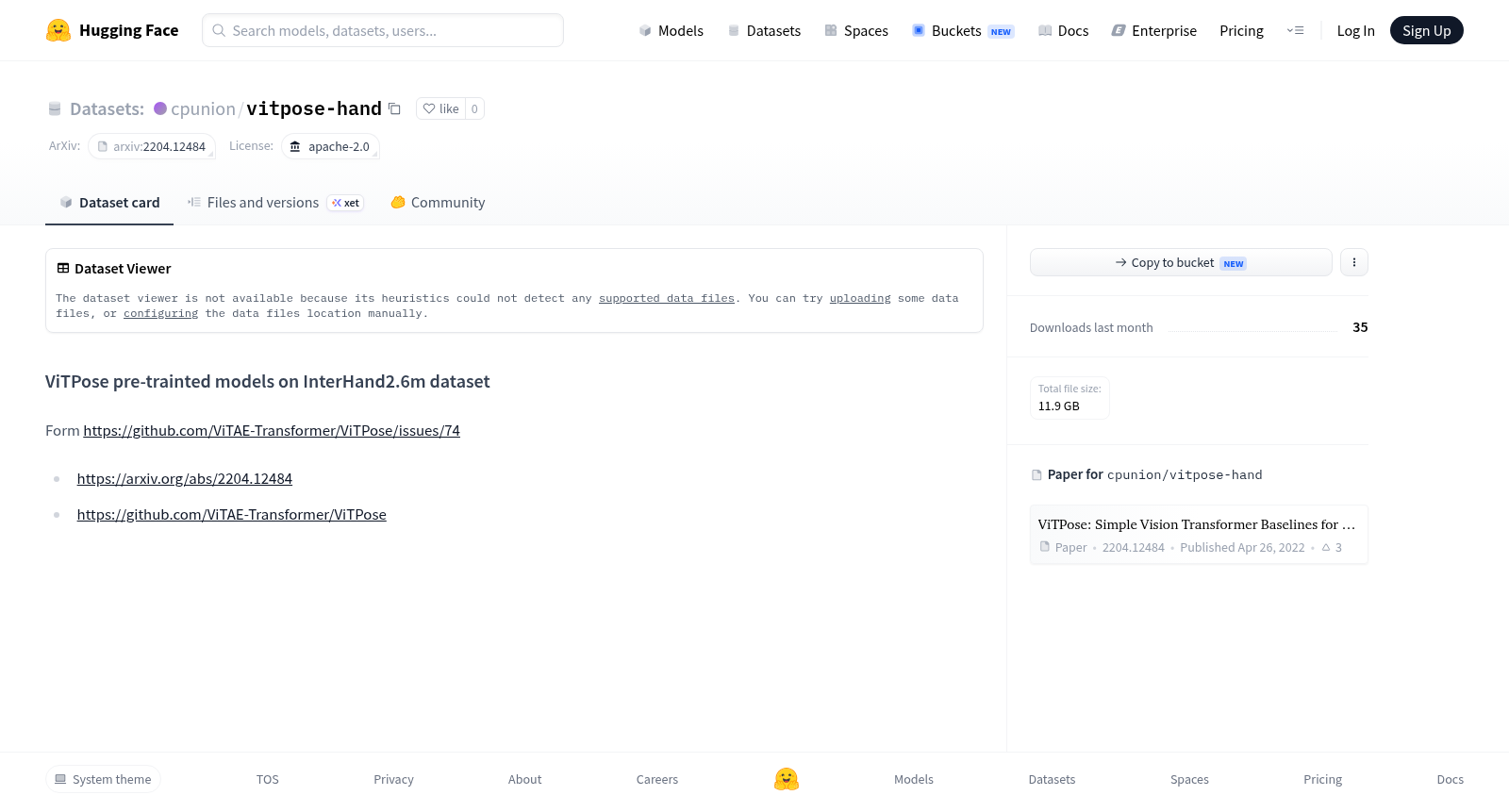
Task: Open Privacy in the footer
Action: (393, 779)
